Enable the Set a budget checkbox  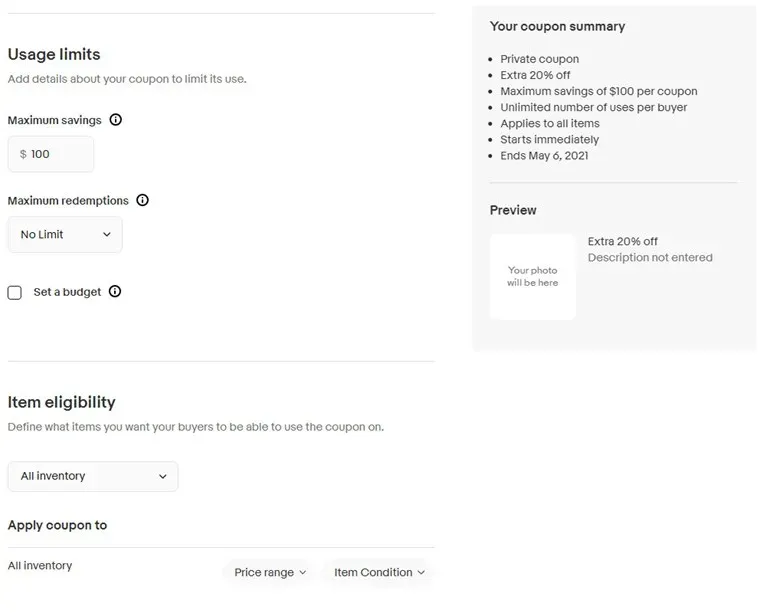[x=15, y=292]
